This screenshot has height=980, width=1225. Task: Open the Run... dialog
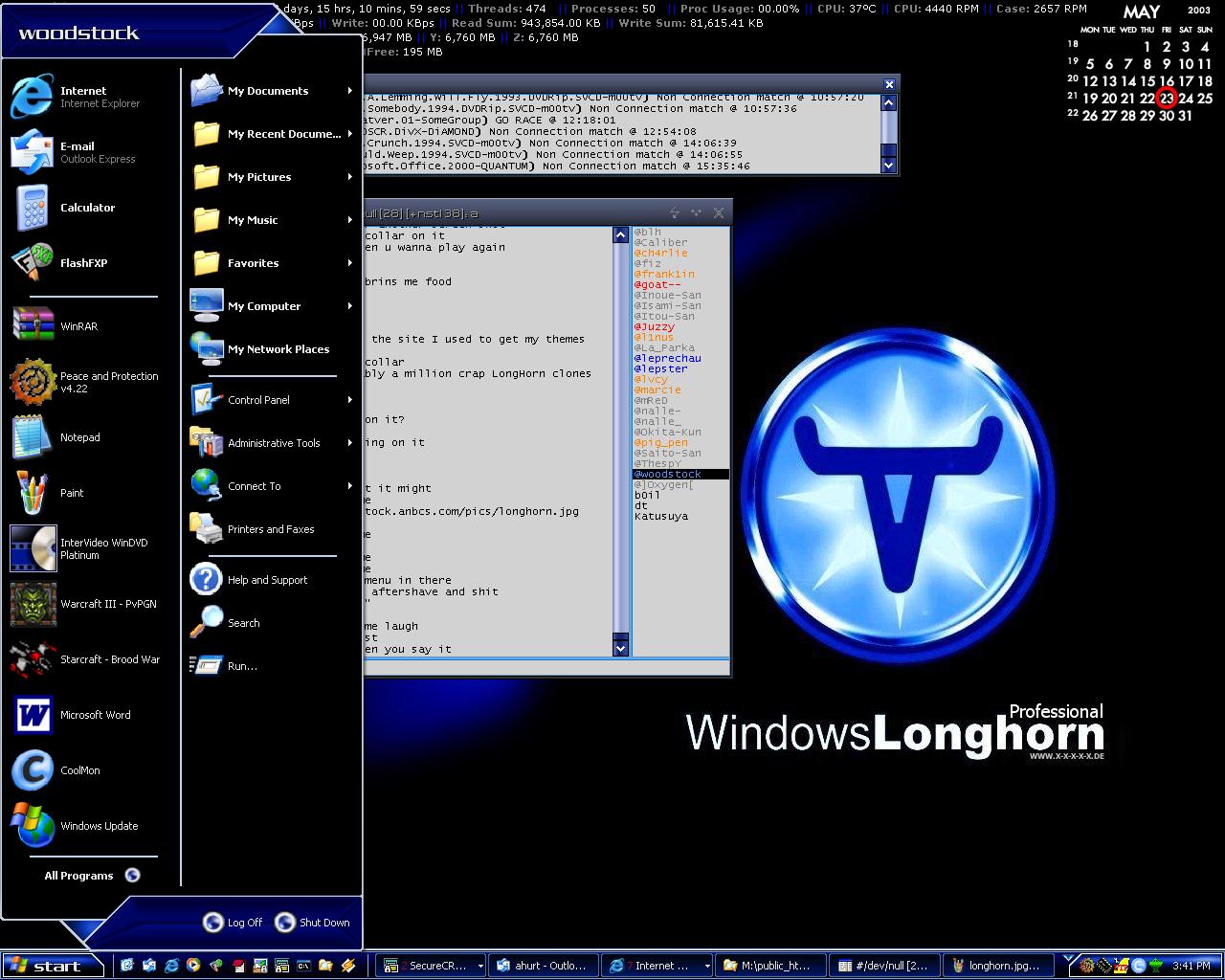pyautogui.click(x=272, y=666)
